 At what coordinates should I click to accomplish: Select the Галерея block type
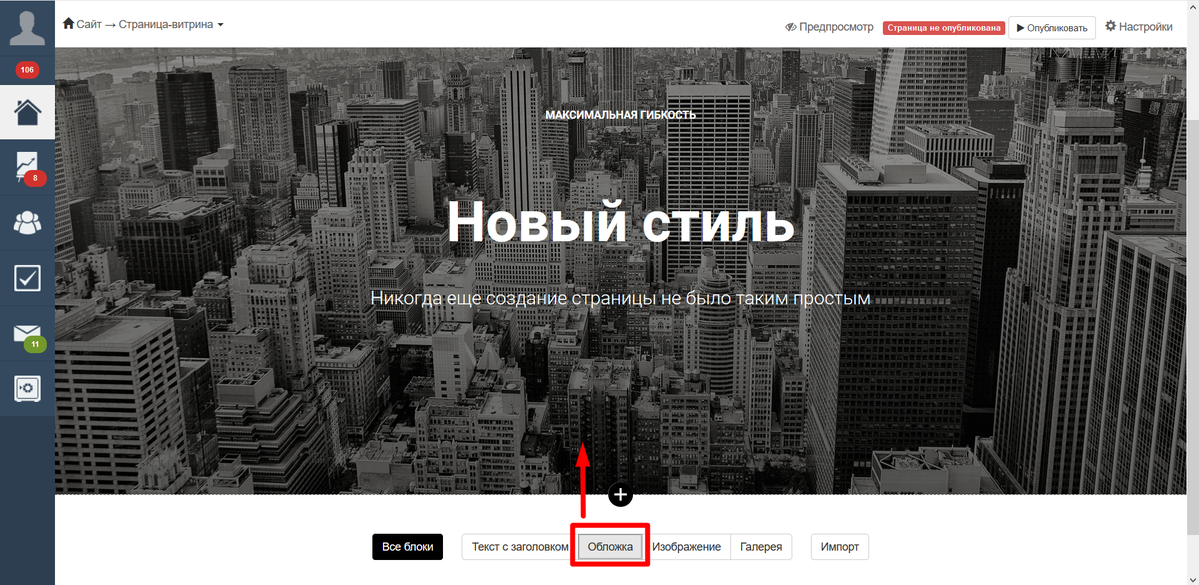tap(761, 547)
